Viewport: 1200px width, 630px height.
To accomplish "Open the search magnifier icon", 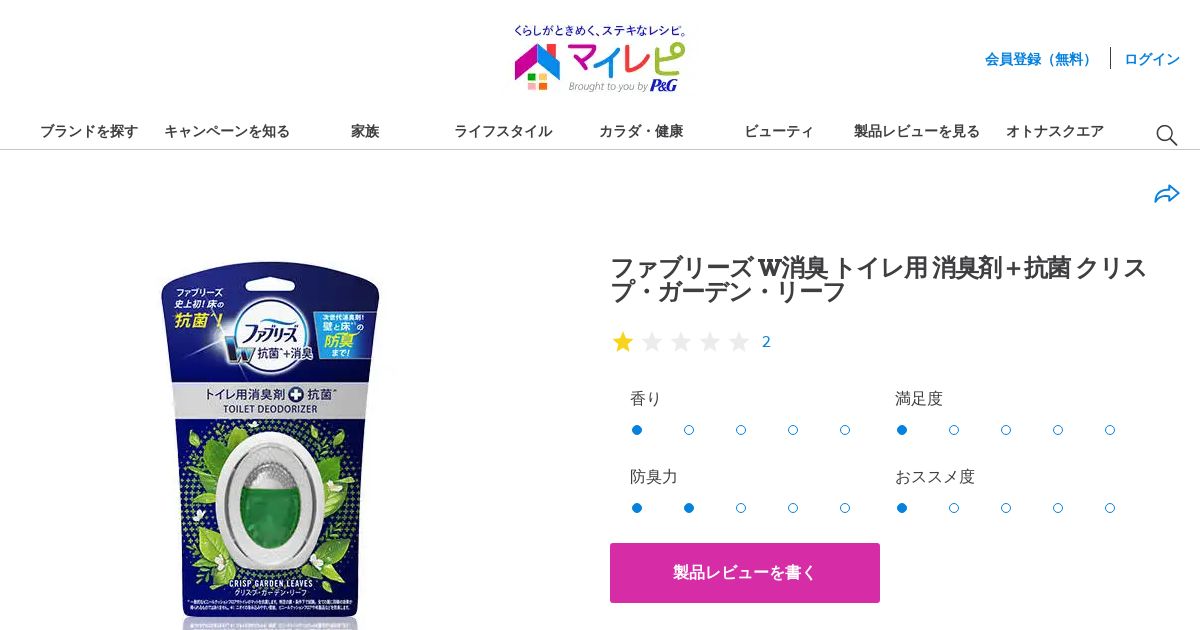I will pos(1166,135).
